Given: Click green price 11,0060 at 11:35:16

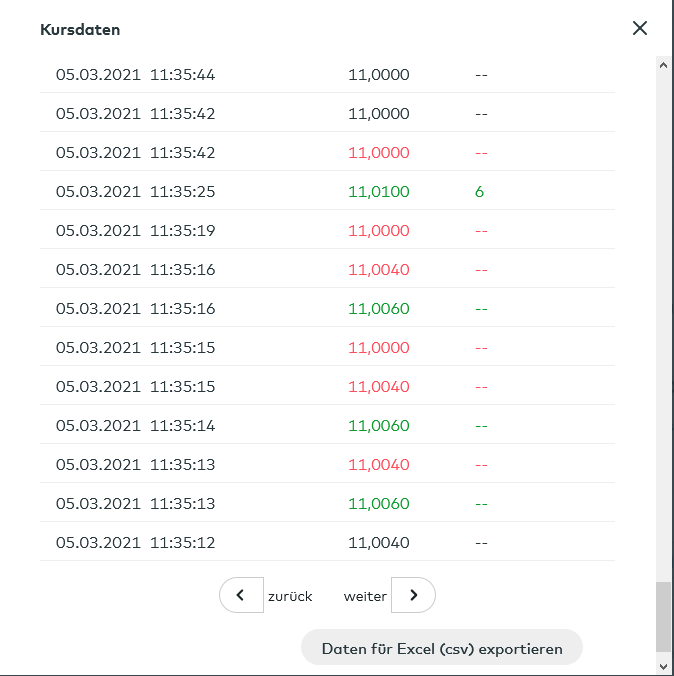Looking at the screenshot, I should tap(379, 309).
